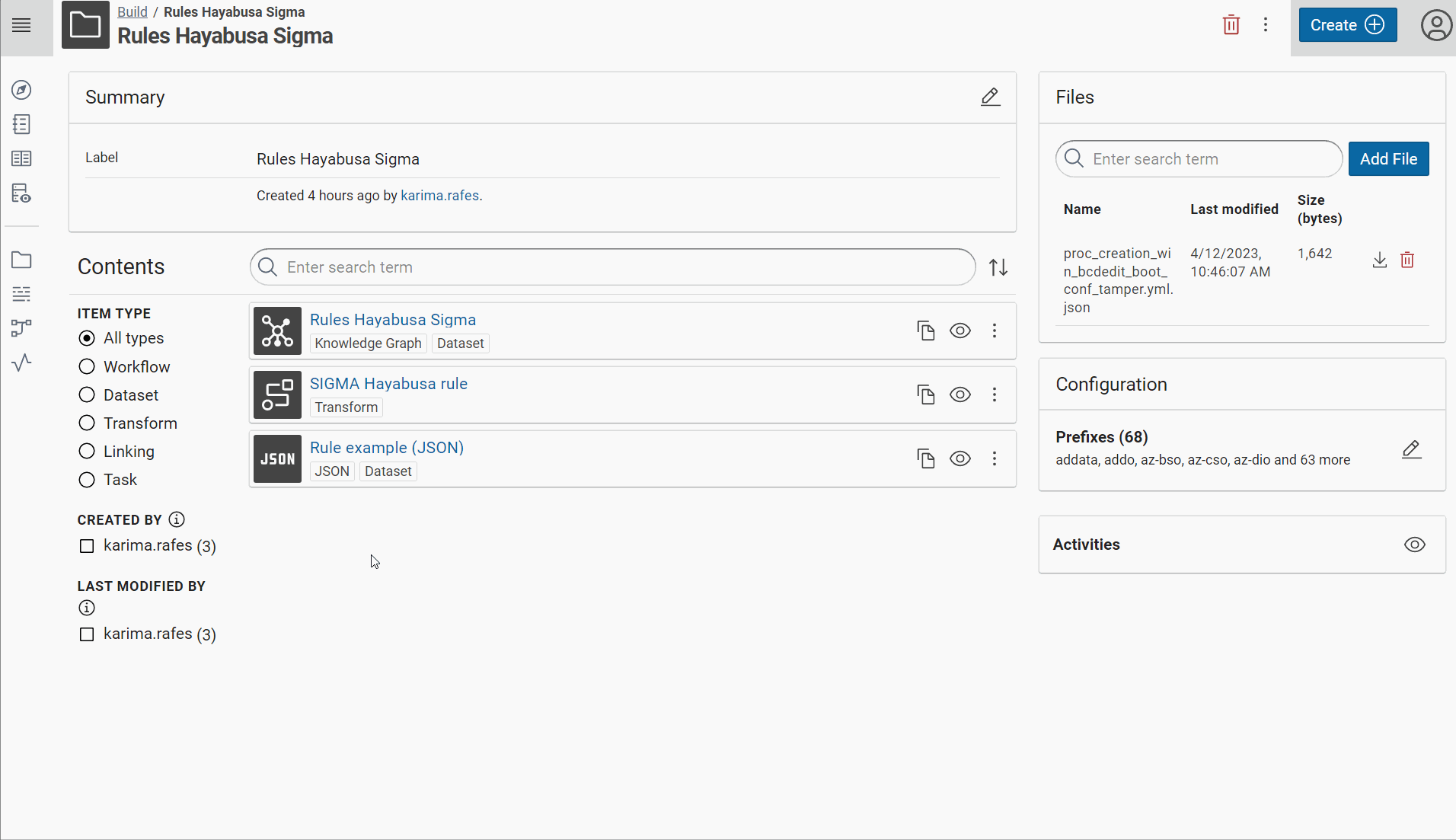1456x840 pixels.
Task: Open more options for Rule example (JSON)
Action: (994, 458)
